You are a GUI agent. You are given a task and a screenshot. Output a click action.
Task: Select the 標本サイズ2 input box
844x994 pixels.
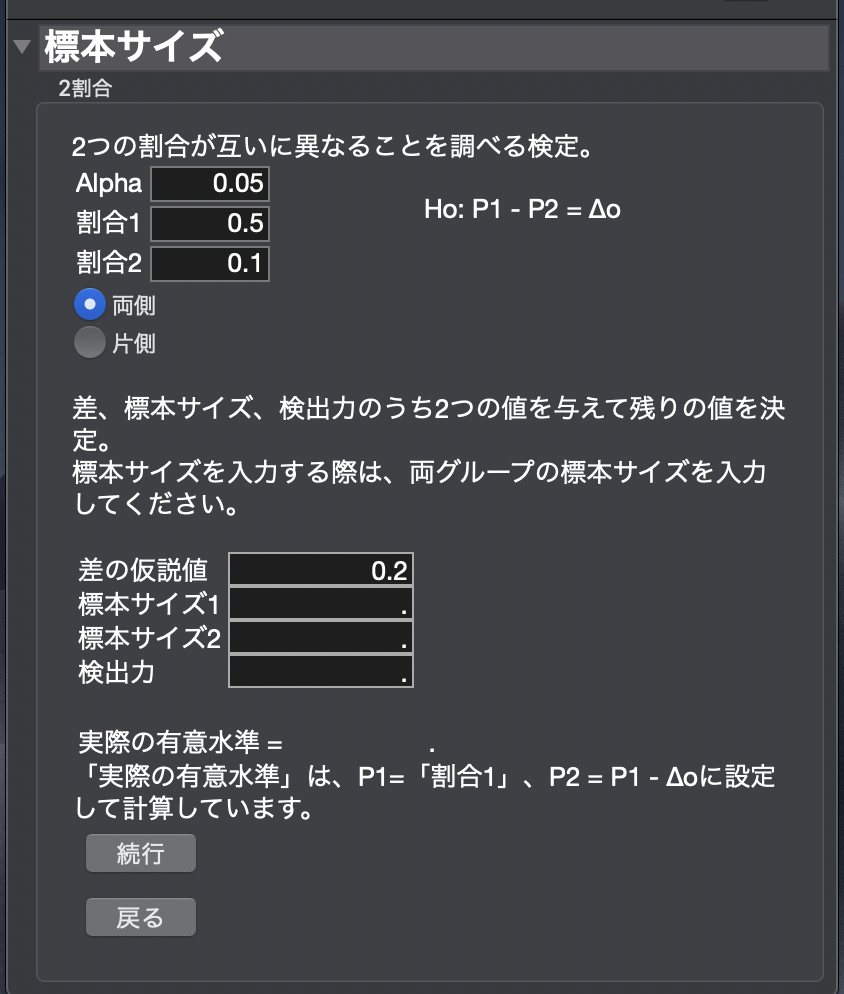[320, 637]
